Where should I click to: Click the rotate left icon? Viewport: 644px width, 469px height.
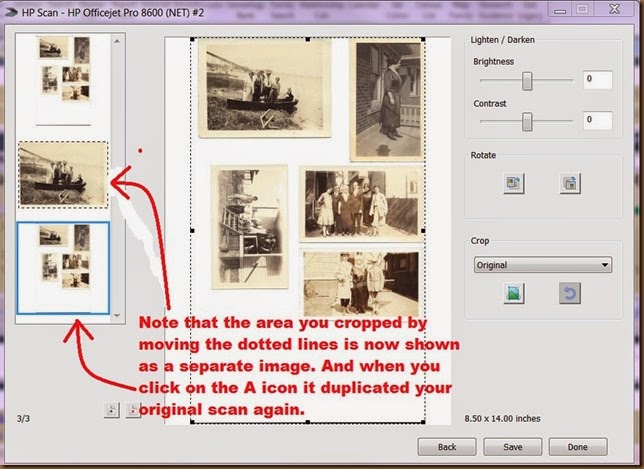tap(514, 183)
